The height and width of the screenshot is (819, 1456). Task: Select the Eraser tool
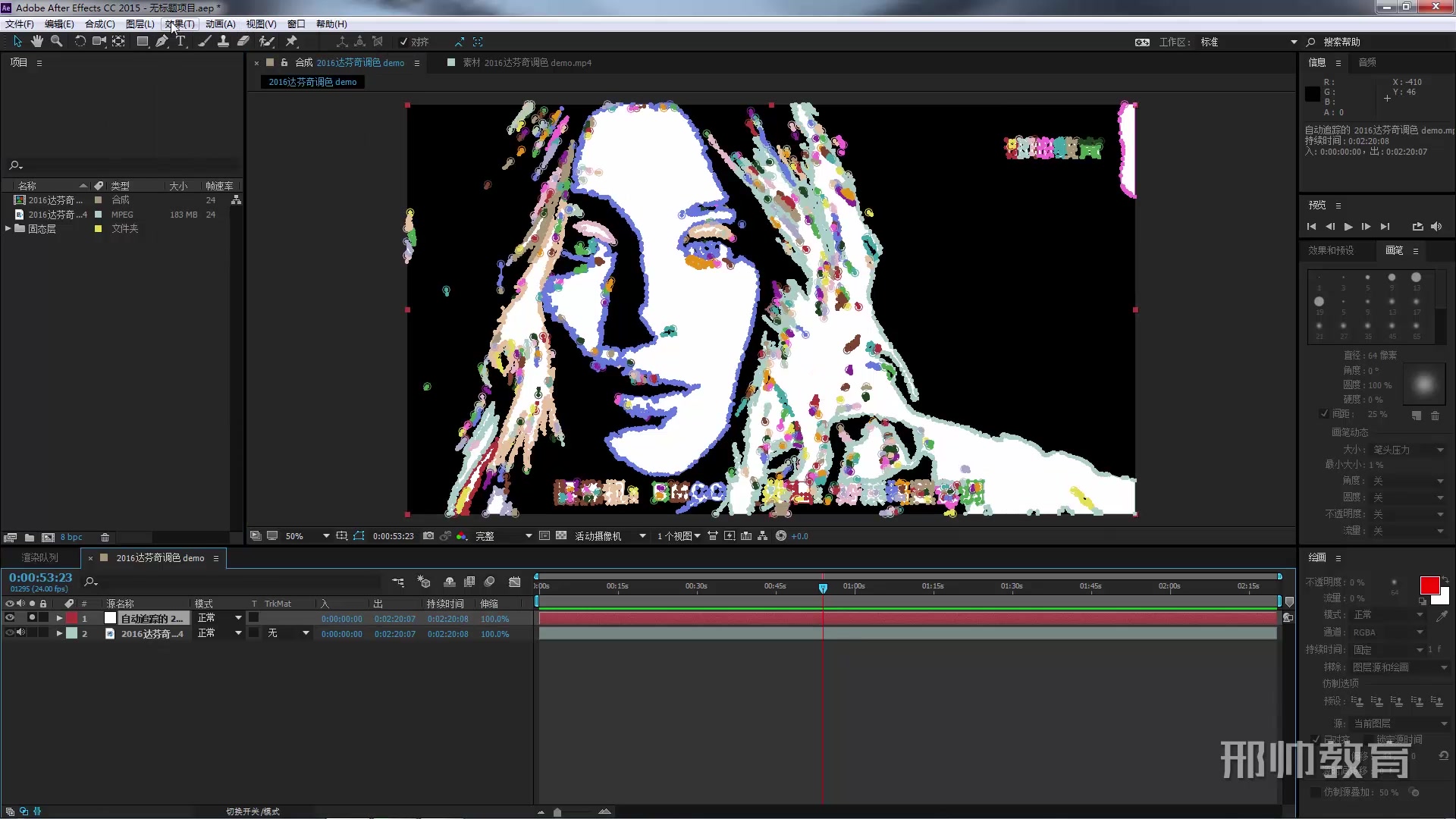tap(243, 42)
